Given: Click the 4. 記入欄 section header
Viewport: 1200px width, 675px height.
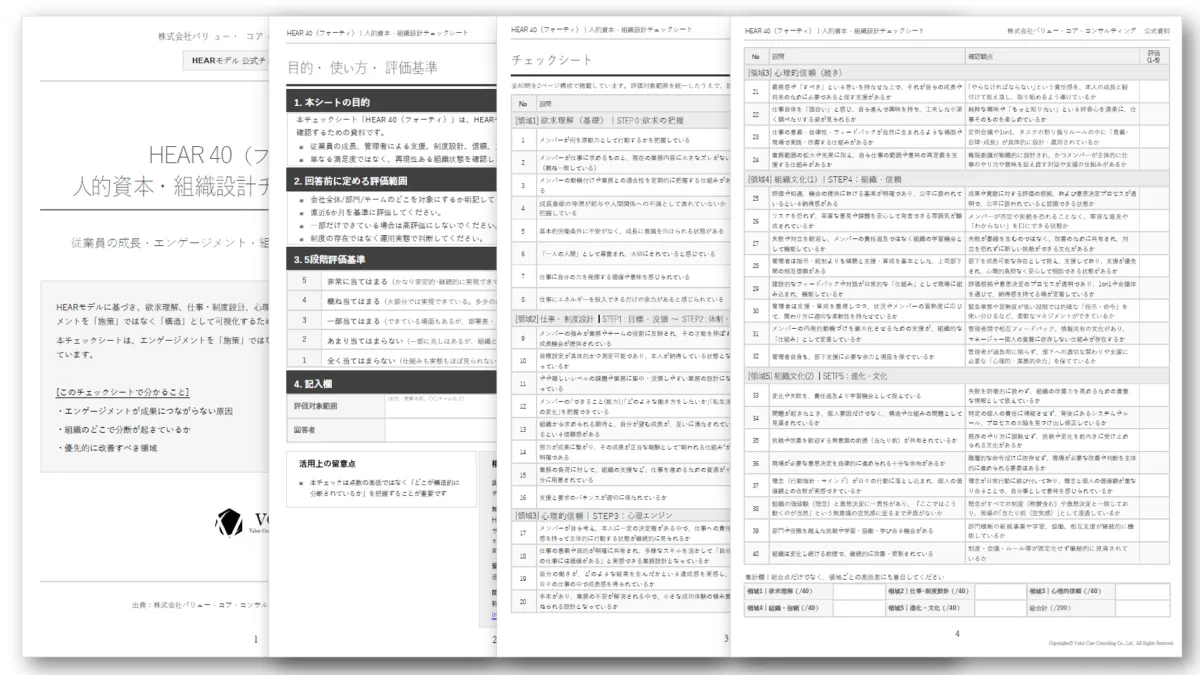Looking at the screenshot, I should tap(390, 383).
